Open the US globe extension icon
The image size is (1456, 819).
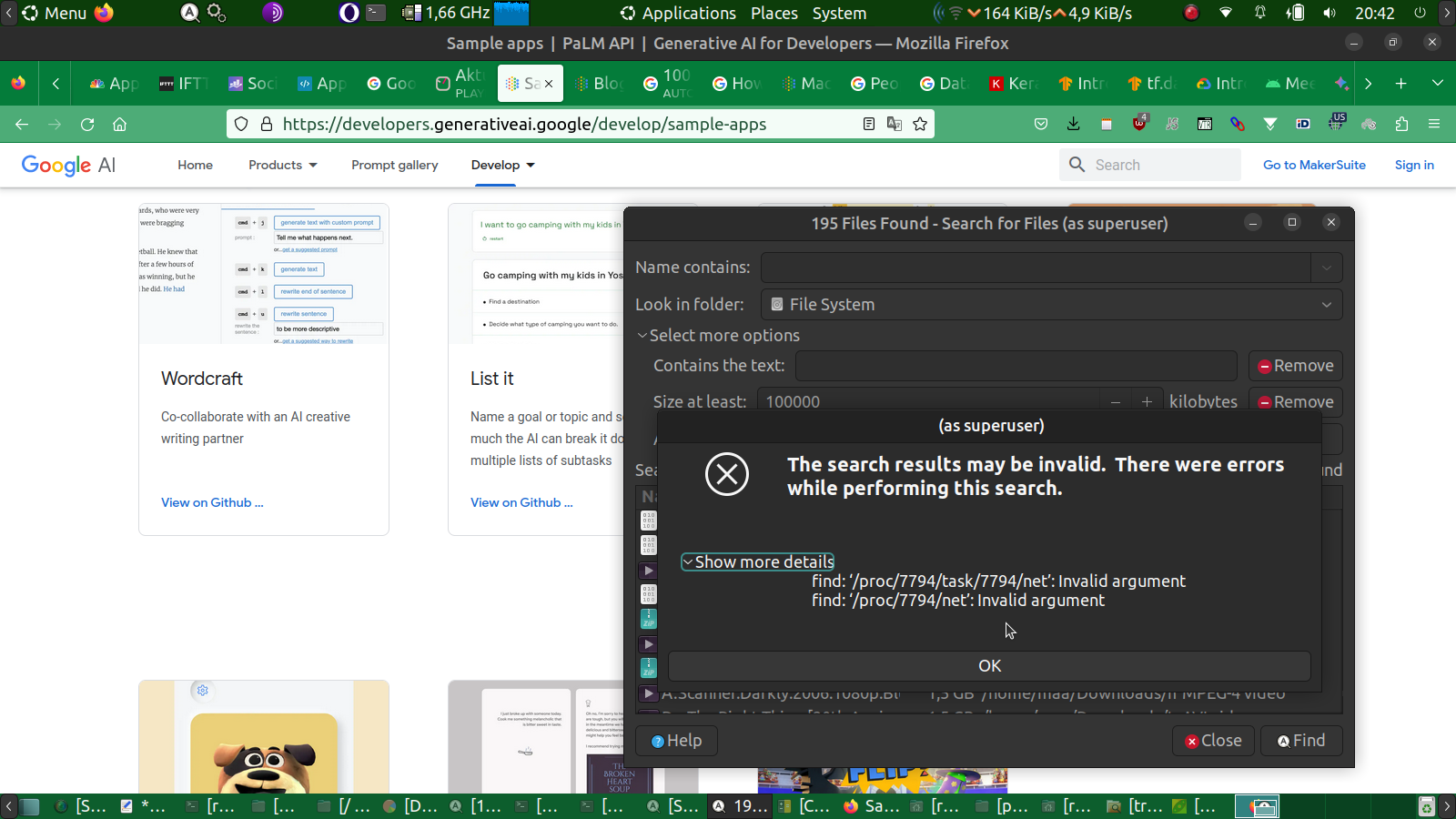coord(1336,123)
